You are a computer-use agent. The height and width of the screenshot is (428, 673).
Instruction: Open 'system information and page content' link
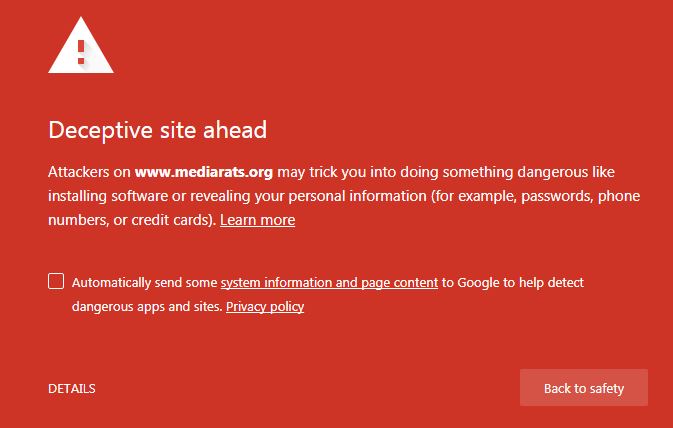[329, 283]
